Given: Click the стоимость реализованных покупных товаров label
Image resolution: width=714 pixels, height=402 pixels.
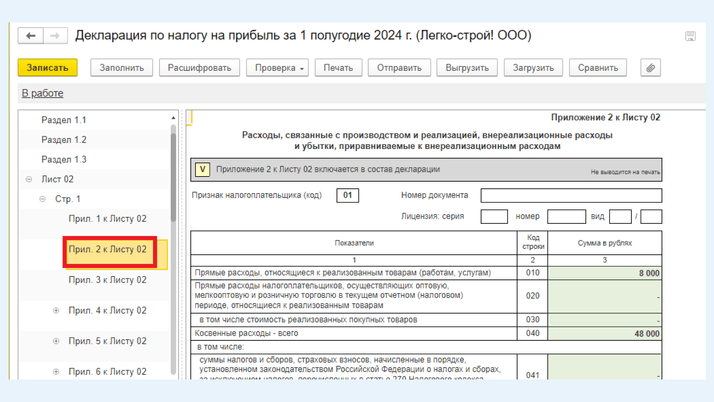Looking at the screenshot, I should pyautogui.click(x=308, y=320).
